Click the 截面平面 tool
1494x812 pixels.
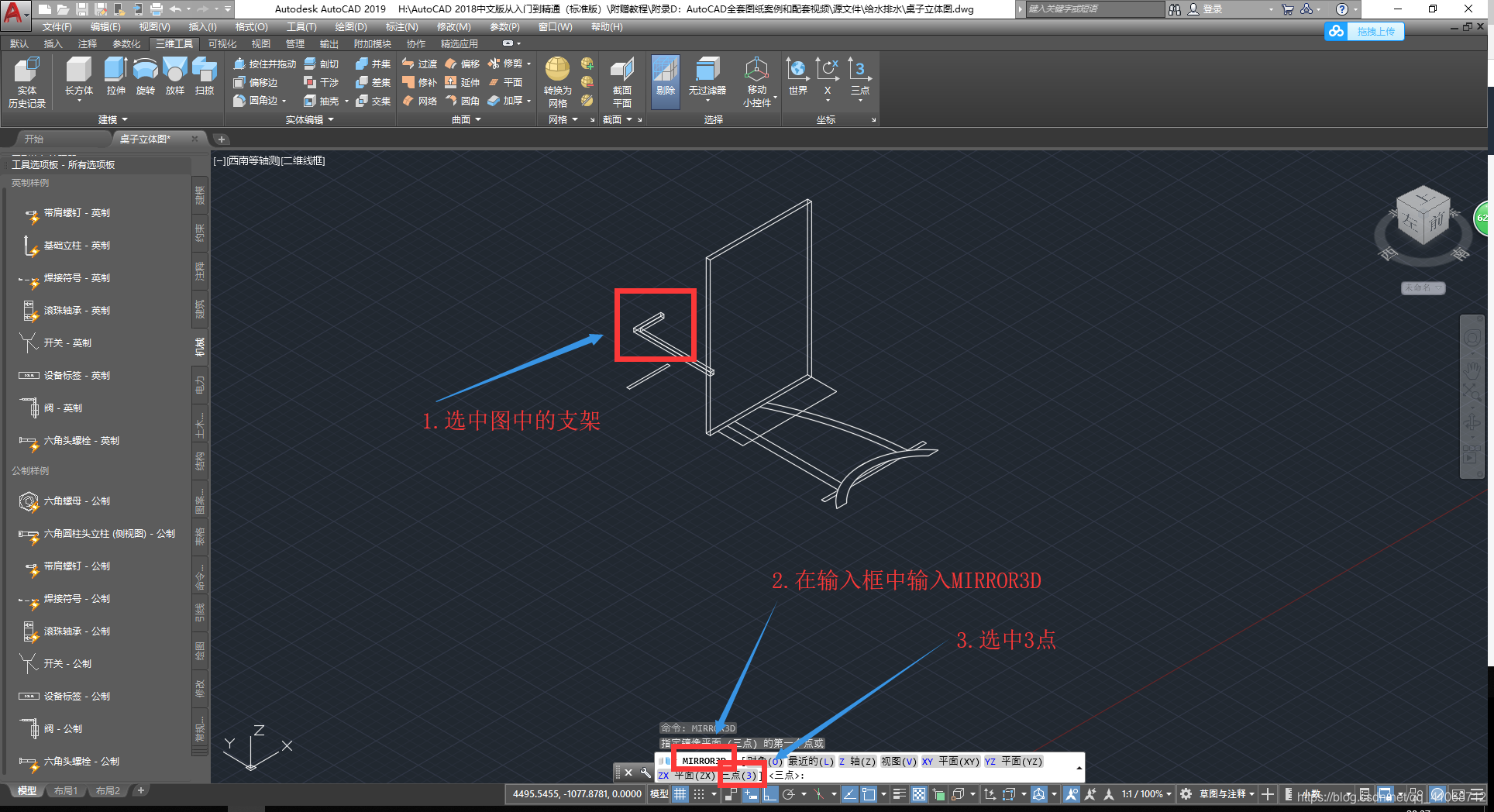point(622,82)
